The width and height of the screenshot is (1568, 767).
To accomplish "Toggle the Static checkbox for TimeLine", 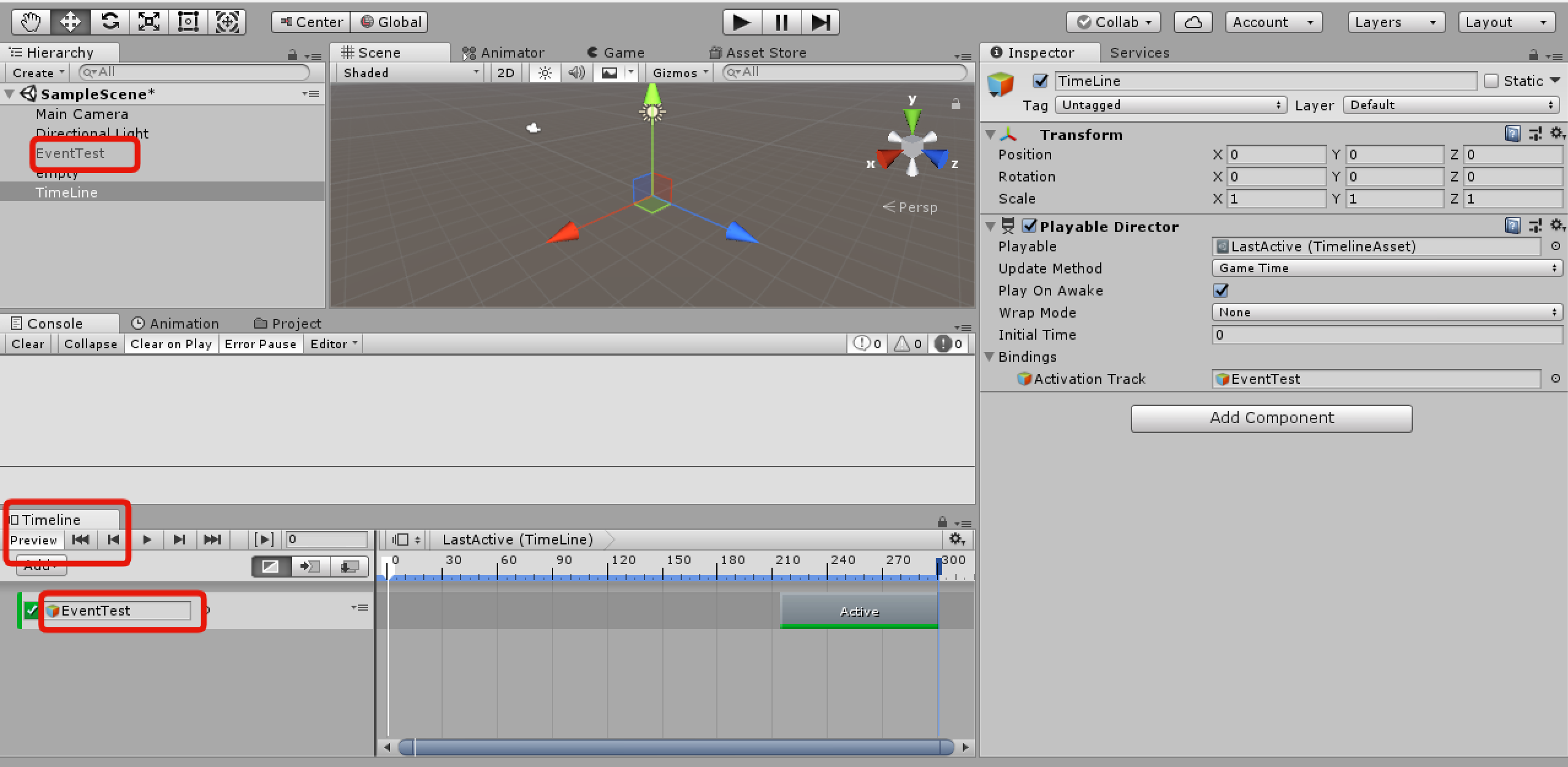I will [x=1493, y=80].
